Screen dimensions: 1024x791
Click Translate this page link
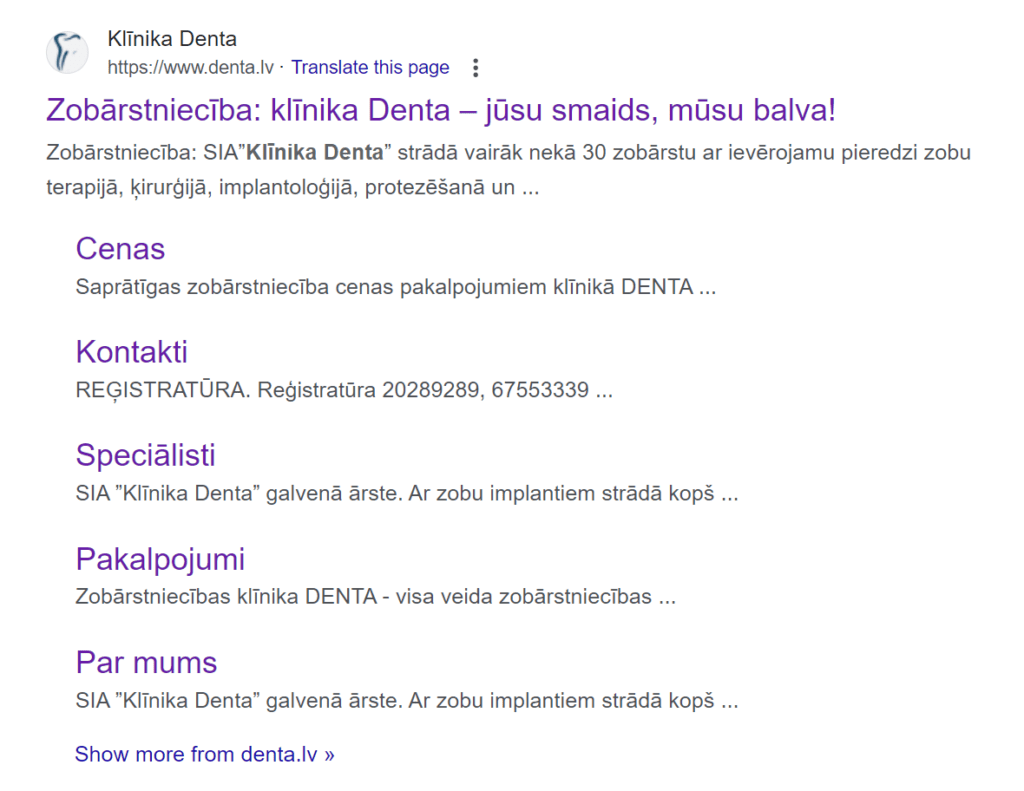pos(370,67)
